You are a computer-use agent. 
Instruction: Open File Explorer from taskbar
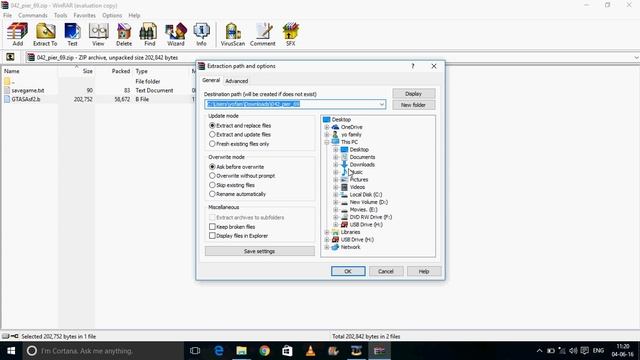[x=242, y=351]
